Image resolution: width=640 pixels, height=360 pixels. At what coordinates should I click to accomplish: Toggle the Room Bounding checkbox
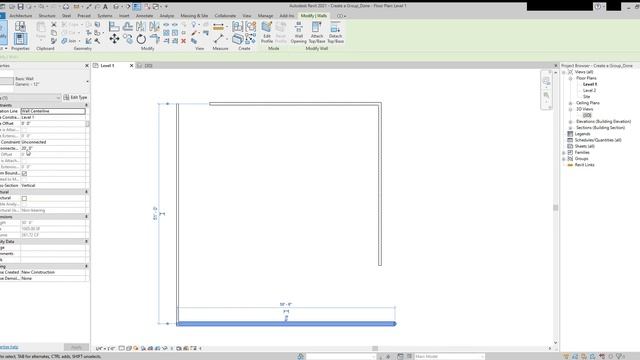(24, 173)
